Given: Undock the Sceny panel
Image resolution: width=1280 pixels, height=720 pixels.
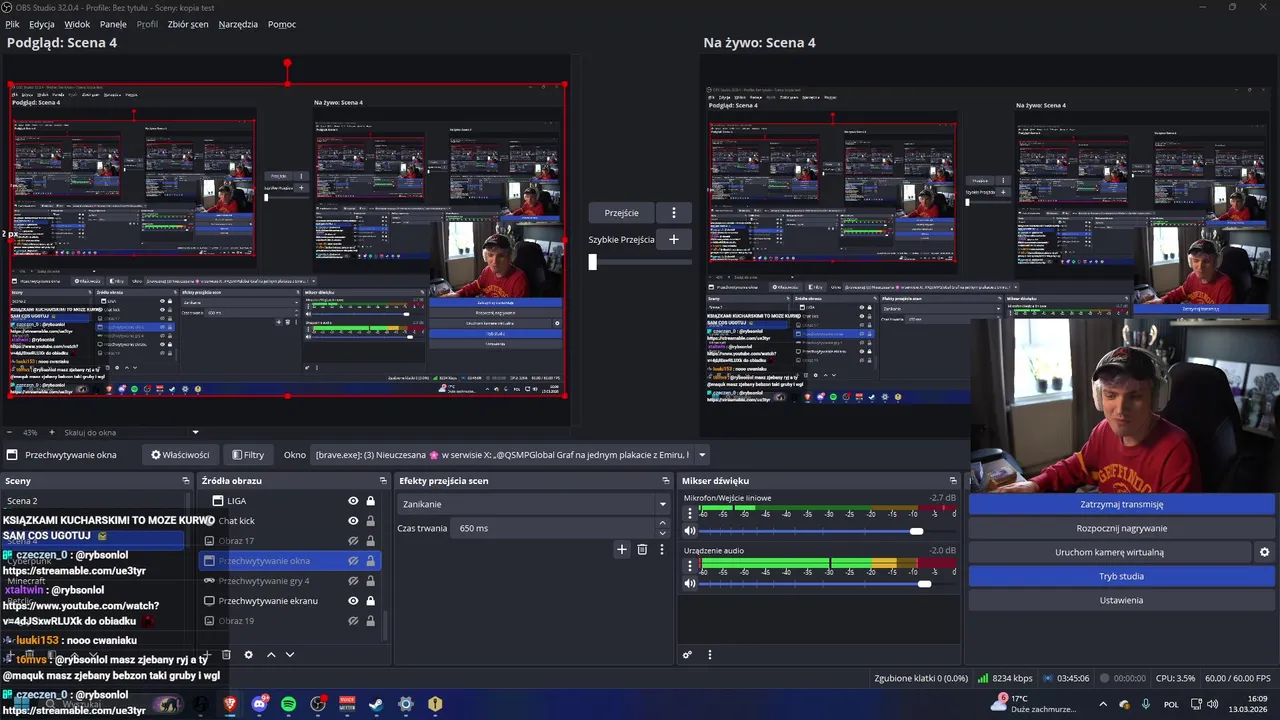Looking at the screenshot, I should pyautogui.click(x=186, y=481).
